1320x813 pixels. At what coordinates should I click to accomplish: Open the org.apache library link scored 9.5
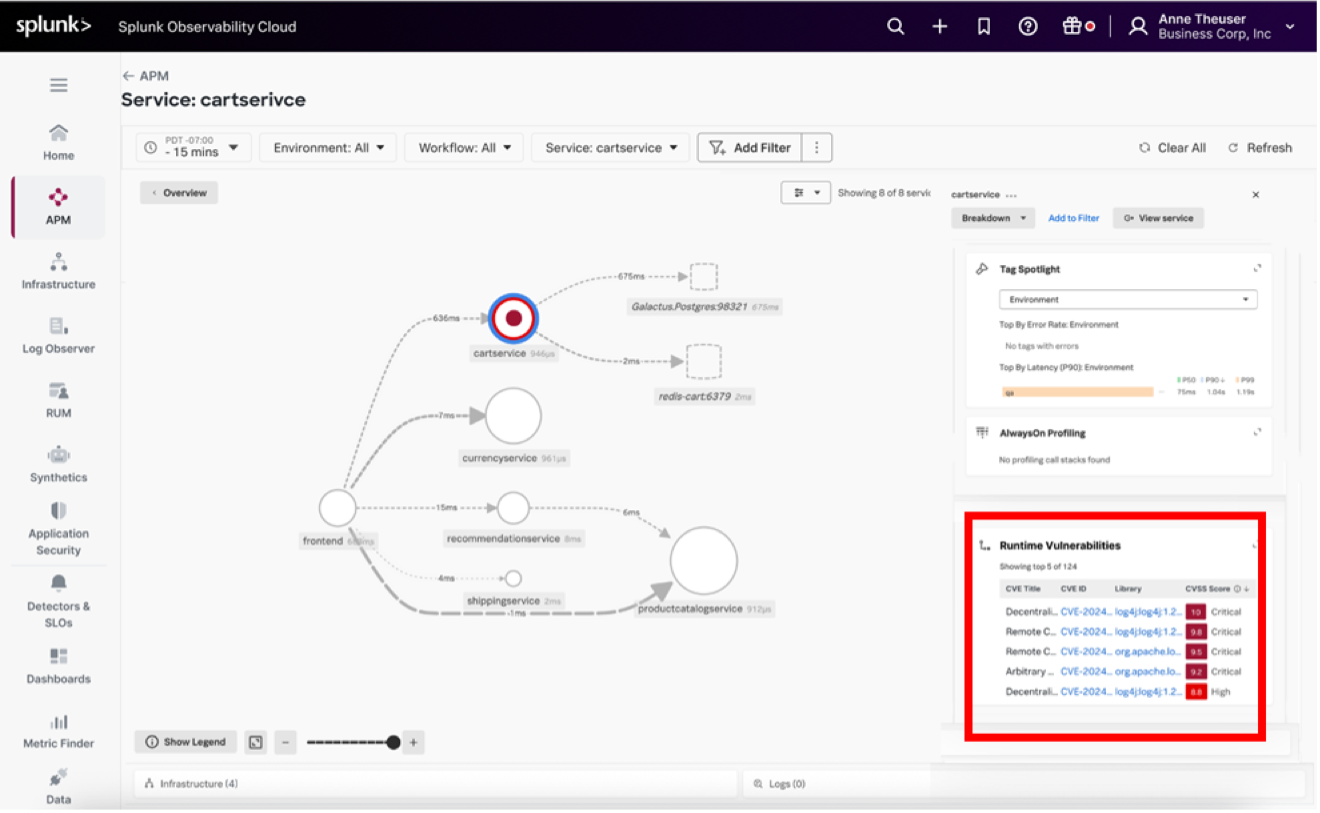coord(1148,651)
